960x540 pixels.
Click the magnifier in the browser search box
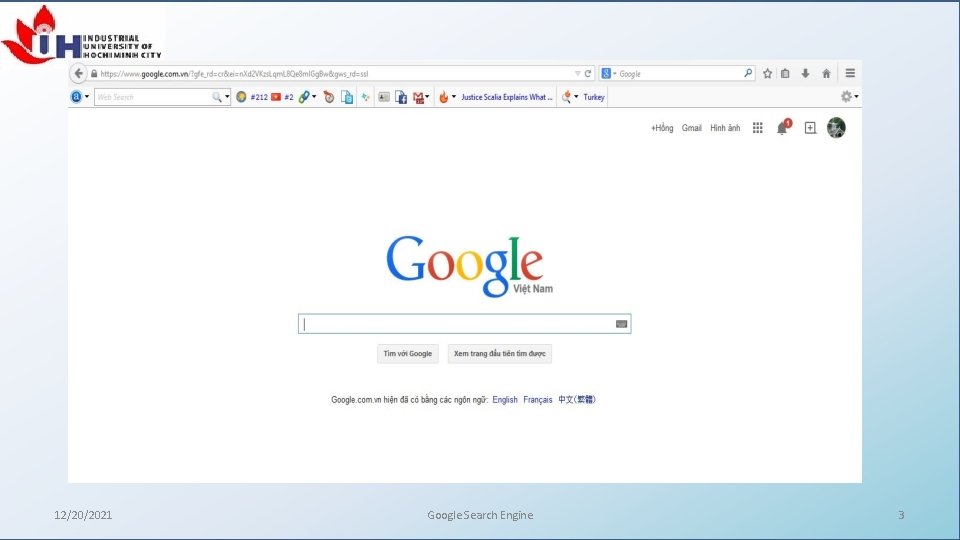point(748,73)
